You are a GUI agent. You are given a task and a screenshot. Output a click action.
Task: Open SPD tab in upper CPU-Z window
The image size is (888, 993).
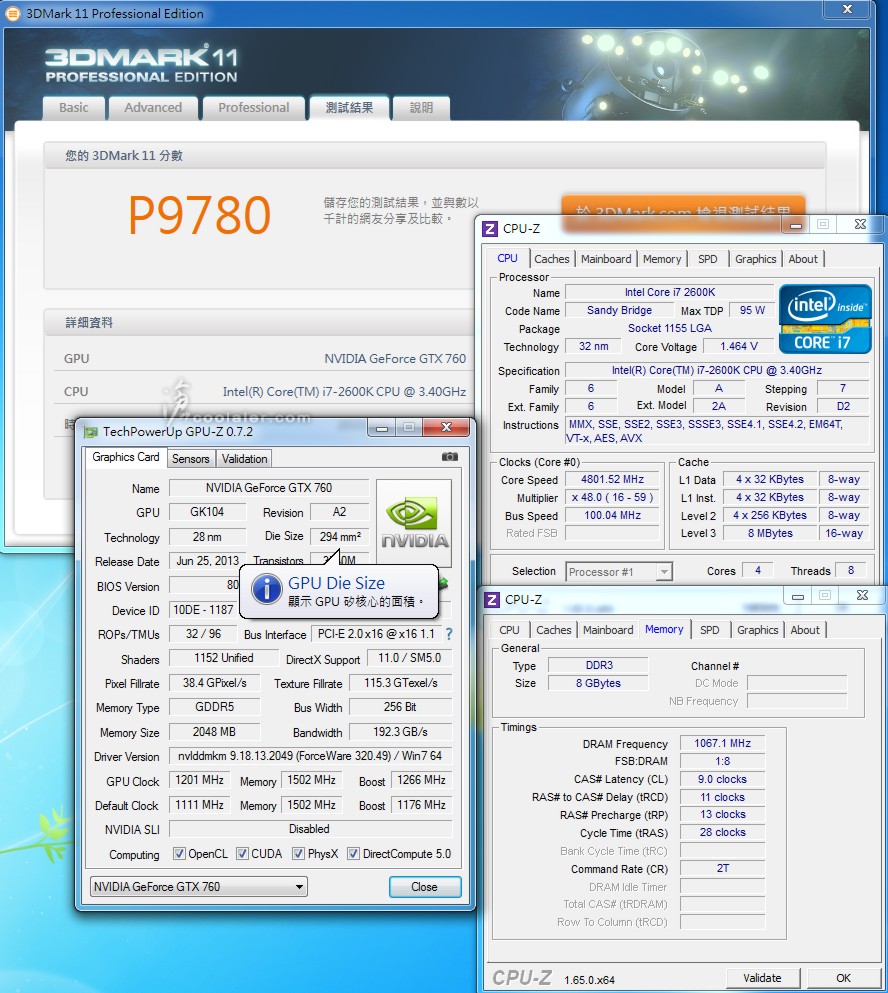point(707,259)
